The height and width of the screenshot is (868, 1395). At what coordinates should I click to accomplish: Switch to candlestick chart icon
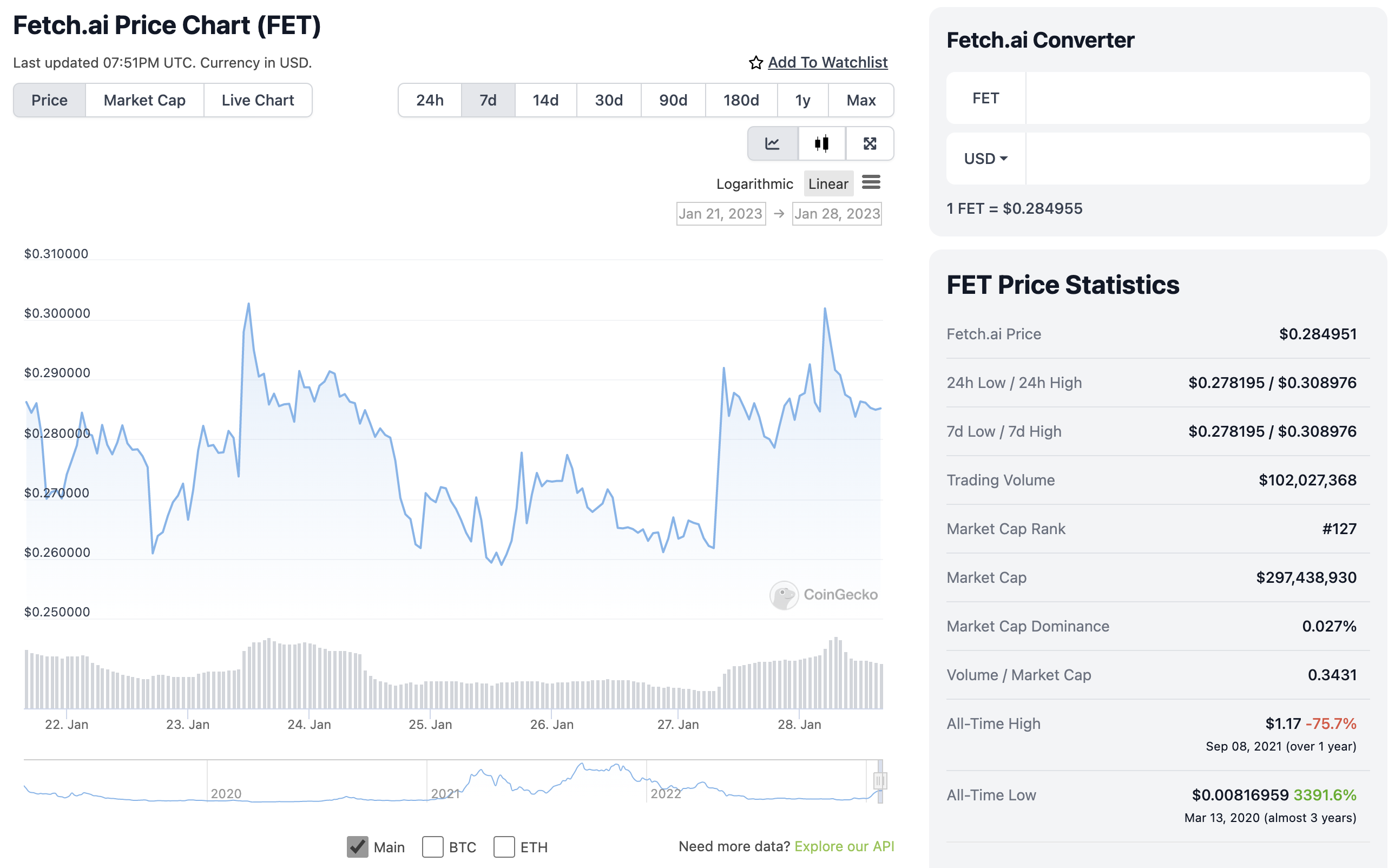[821, 143]
